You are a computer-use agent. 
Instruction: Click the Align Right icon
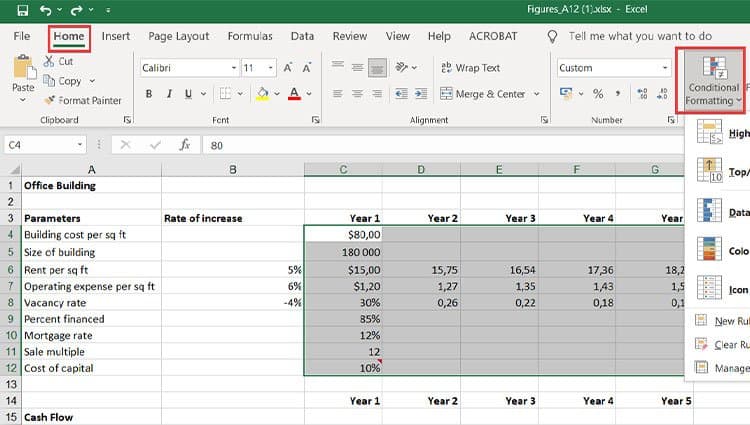click(377, 94)
